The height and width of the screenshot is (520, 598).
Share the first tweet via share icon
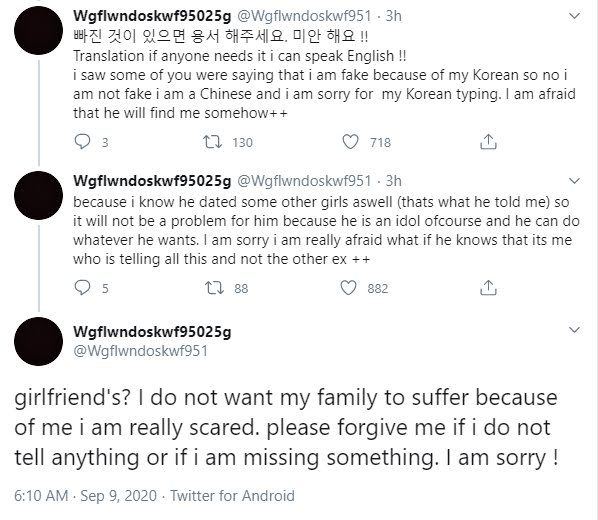tap(488, 142)
